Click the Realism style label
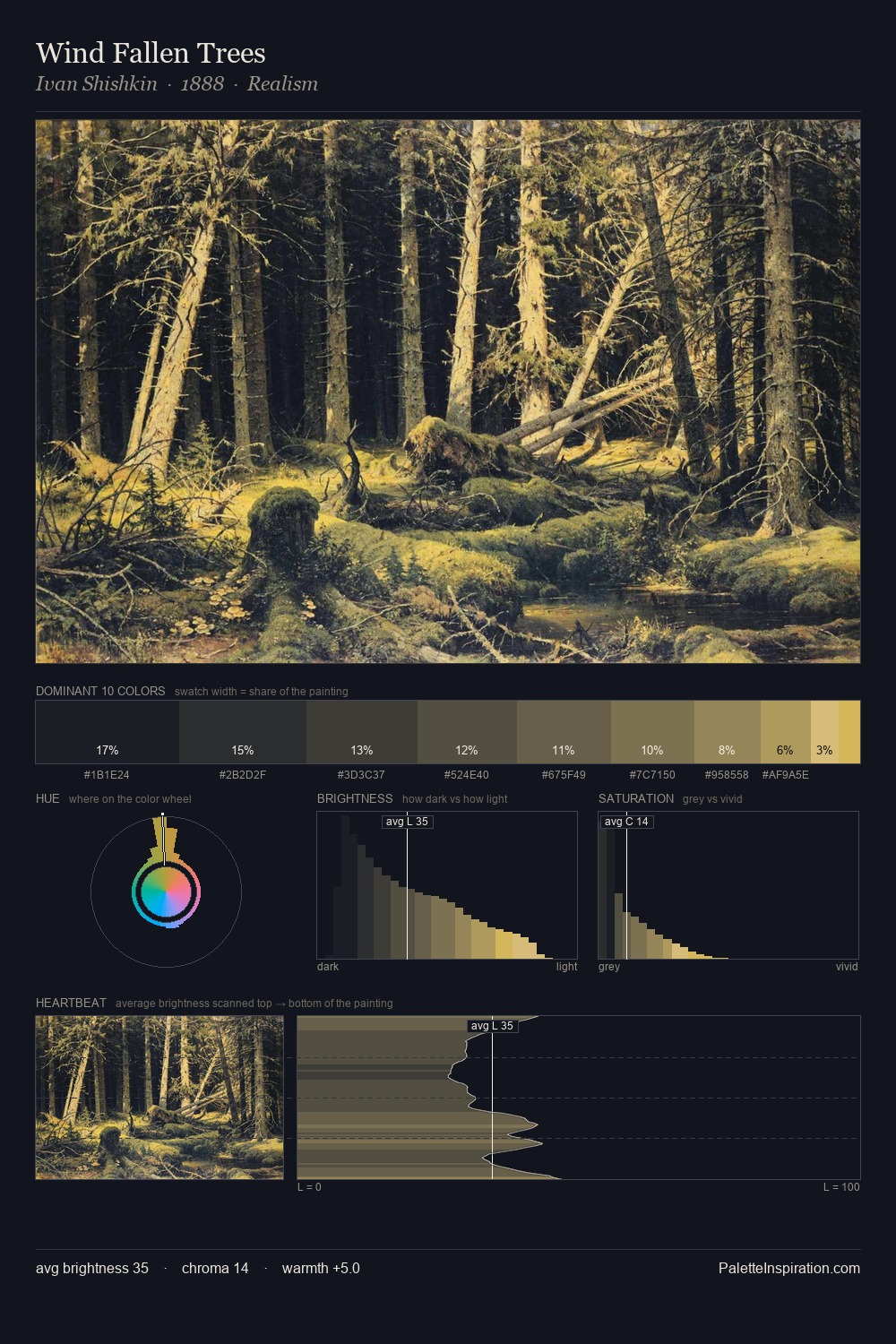 pyautogui.click(x=282, y=84)
